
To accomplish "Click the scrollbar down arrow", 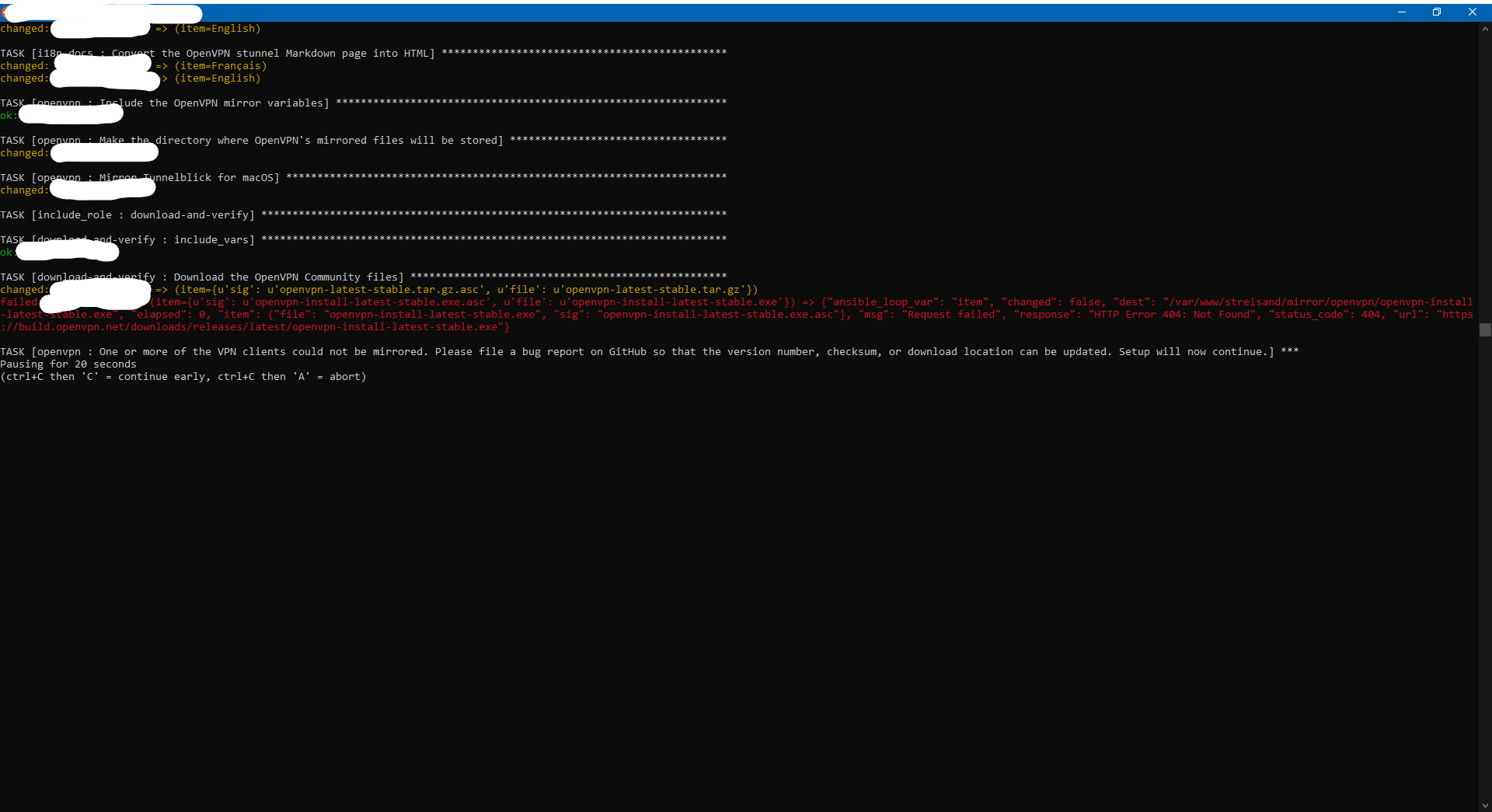I will (x=1485, y=806).
